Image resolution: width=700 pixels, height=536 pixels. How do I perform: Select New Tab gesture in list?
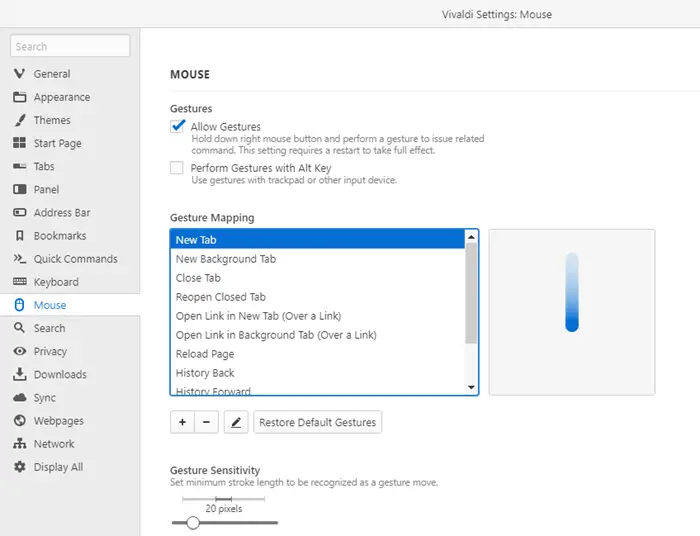coord(317,240)
